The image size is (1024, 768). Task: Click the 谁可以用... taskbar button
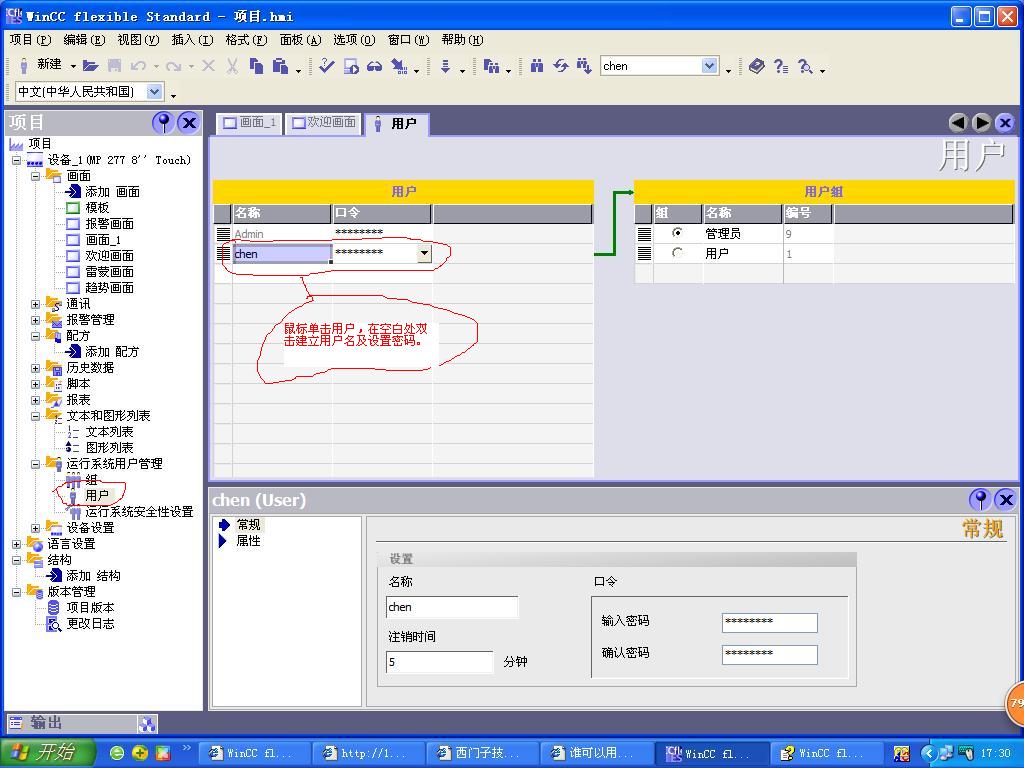596,753
